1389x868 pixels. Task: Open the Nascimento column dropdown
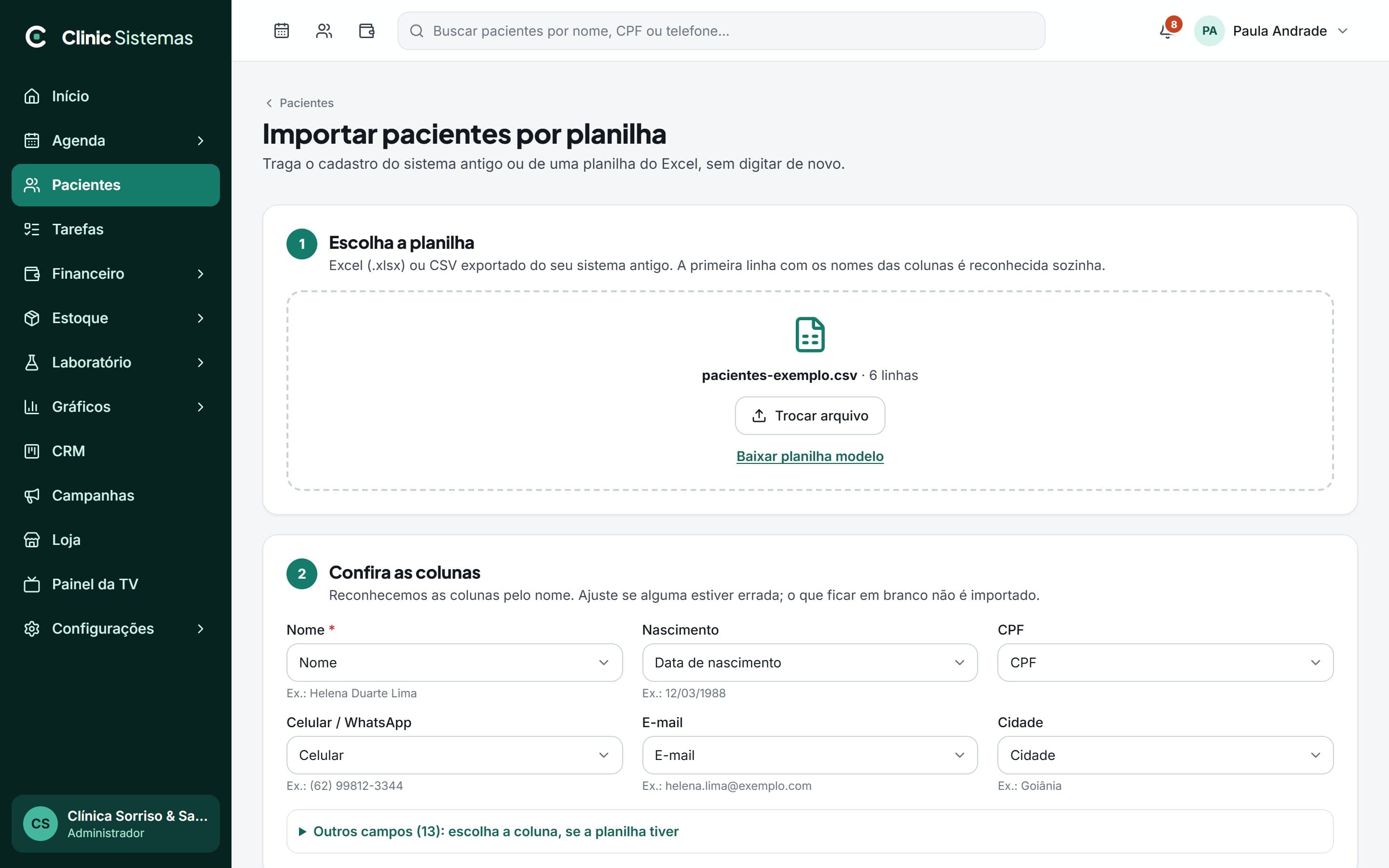tap(809, 663)
